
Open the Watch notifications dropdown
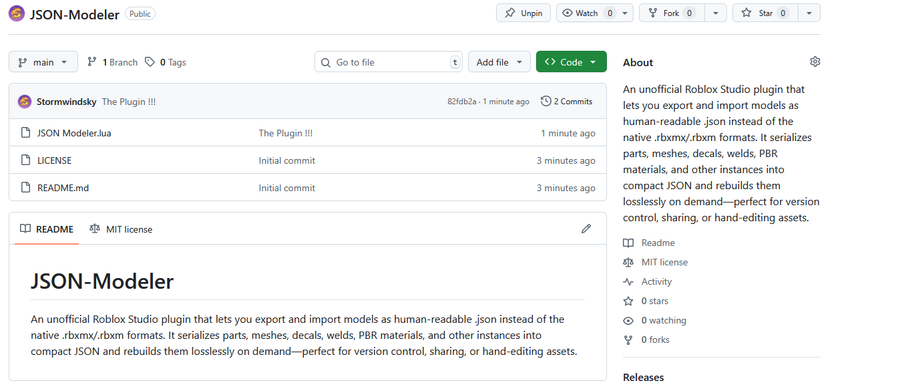pos(595,13)
